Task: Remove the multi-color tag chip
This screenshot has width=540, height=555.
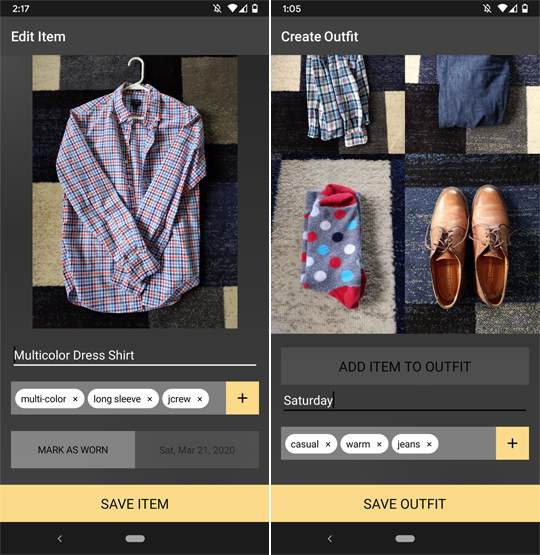Action: pos(75,399)
